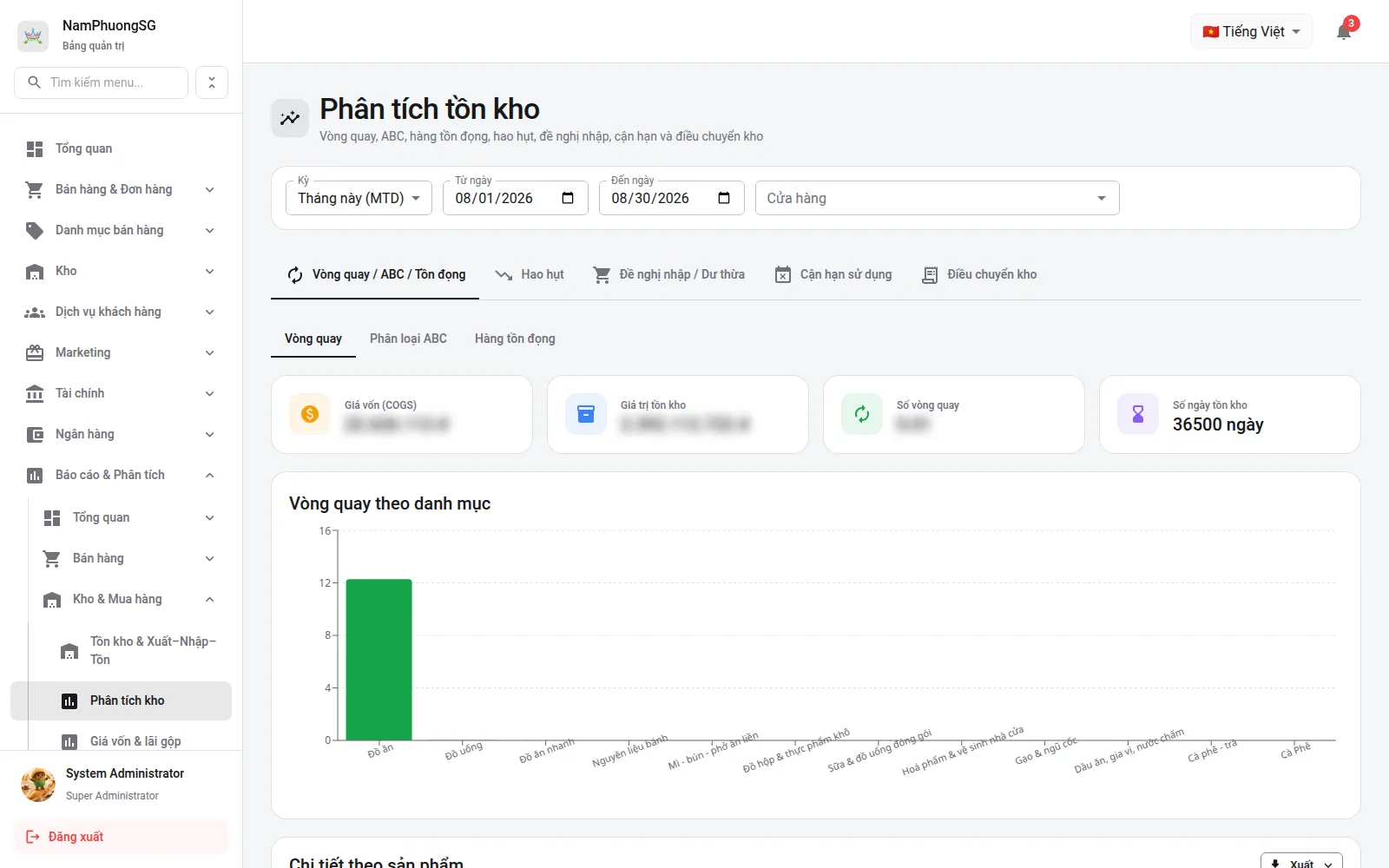Focus the Tìm kiếm menu search field
1389x868 pixels.
point(102,82)
